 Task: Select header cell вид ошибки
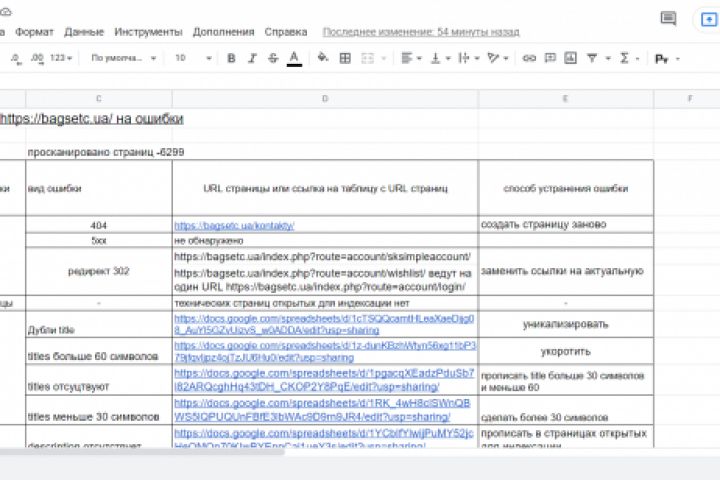pyautogui.click(x=99, y=188)
